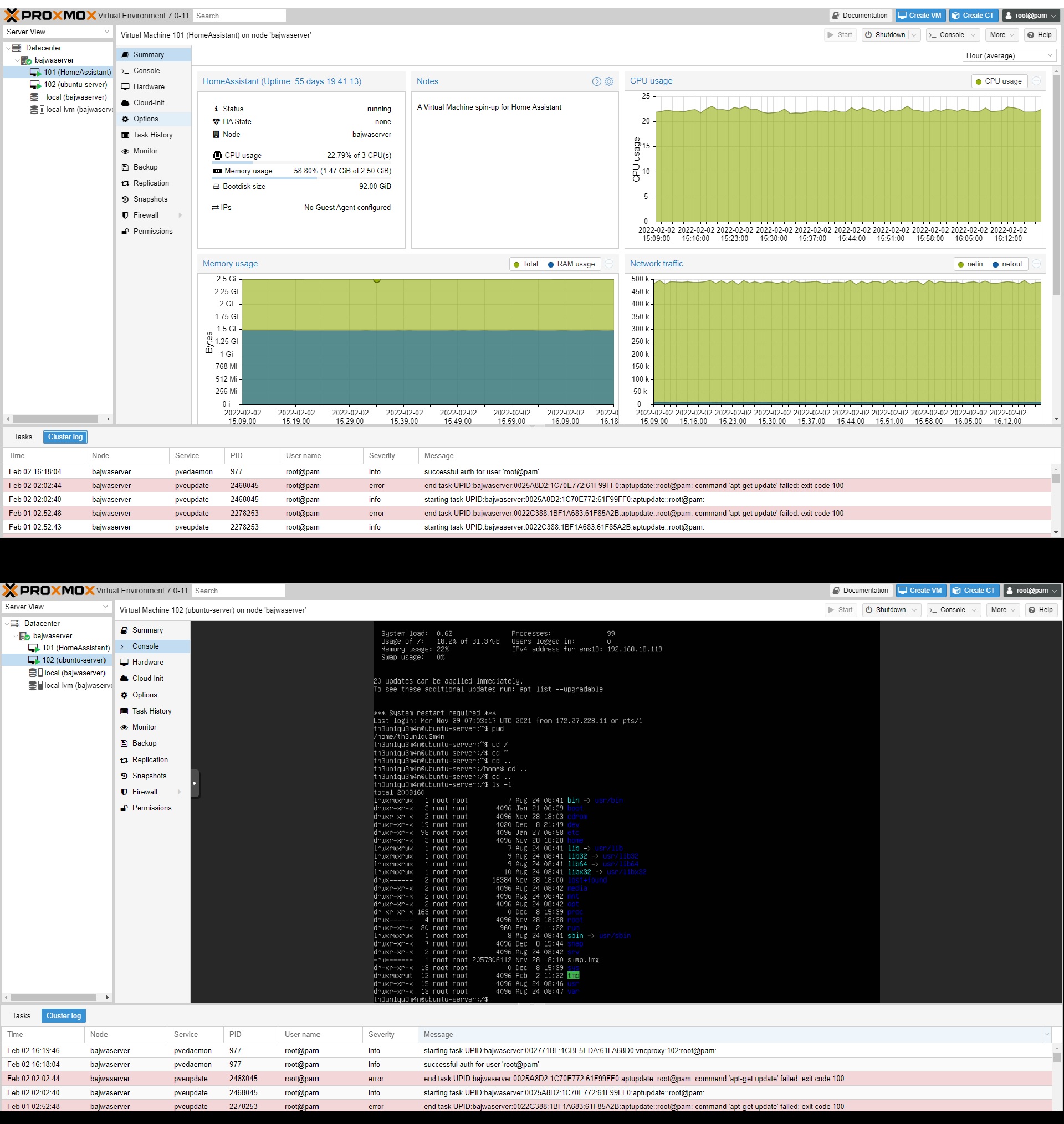Click the lower Documentation button
Image resolution: width=1064 pixels, height=1124 pixels.
860,591
